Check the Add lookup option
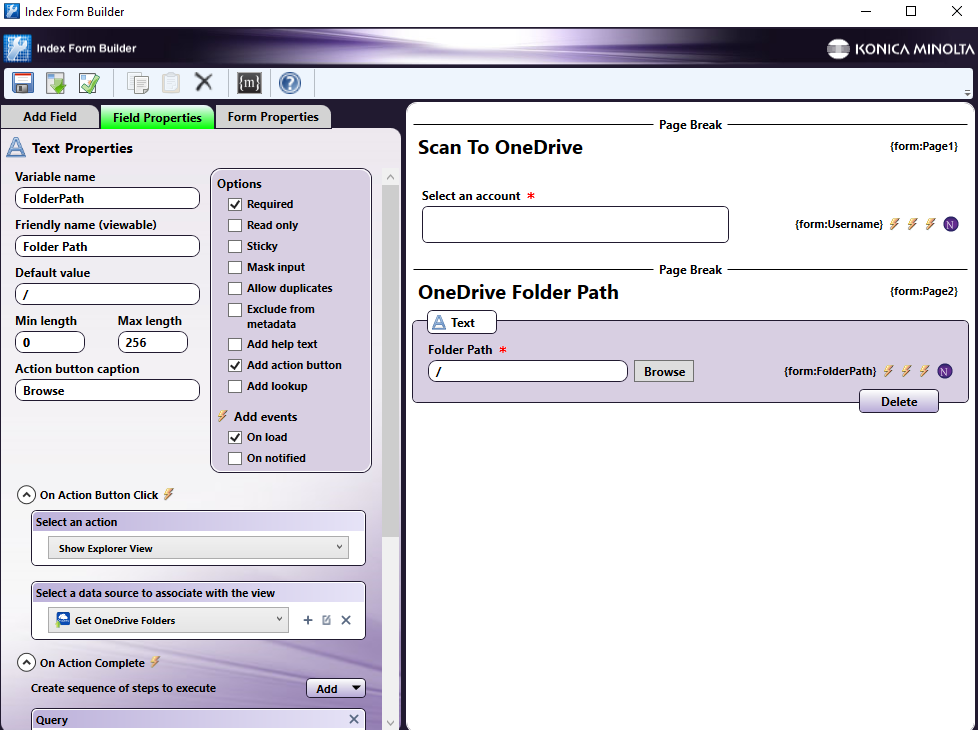Viewport: 978px width, 730px height. click(235, 387)
